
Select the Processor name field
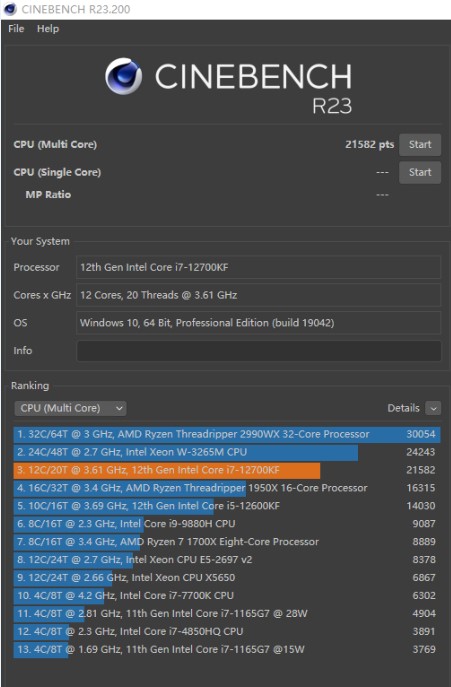tap(259, 267)
